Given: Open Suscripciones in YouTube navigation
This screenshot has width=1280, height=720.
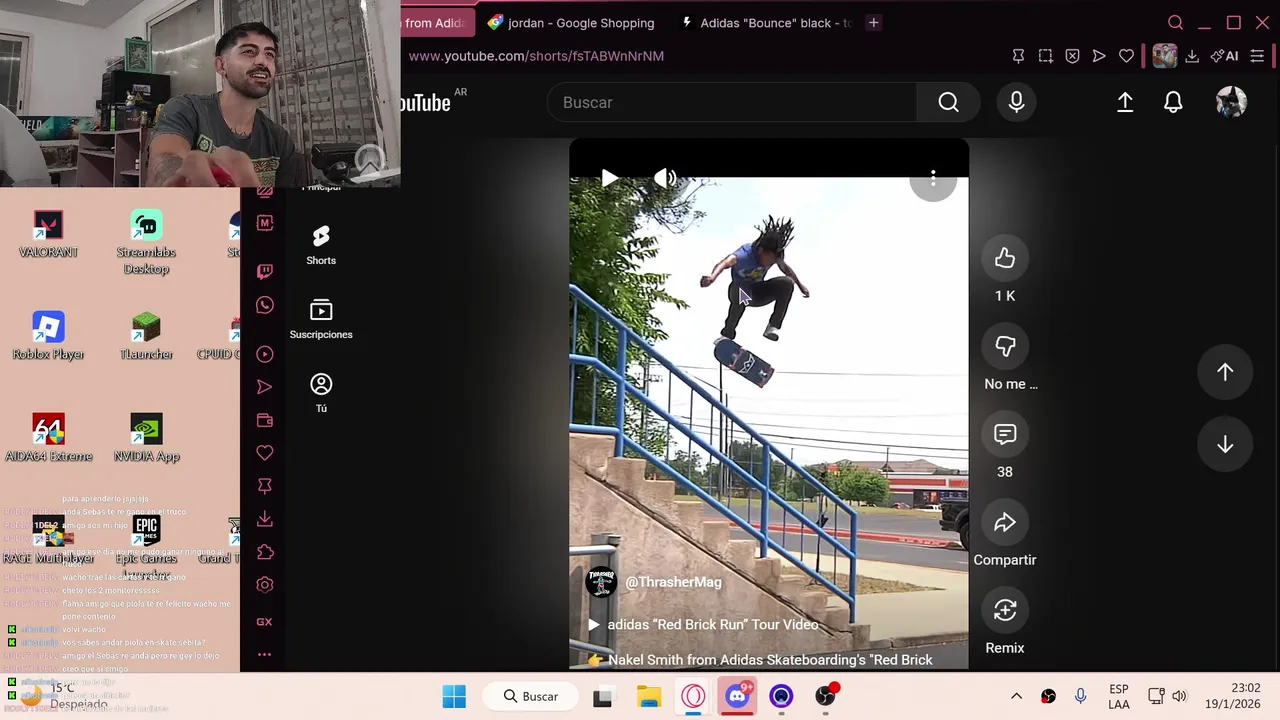Looking at the screenshot, I should click(x=321, y=319).
